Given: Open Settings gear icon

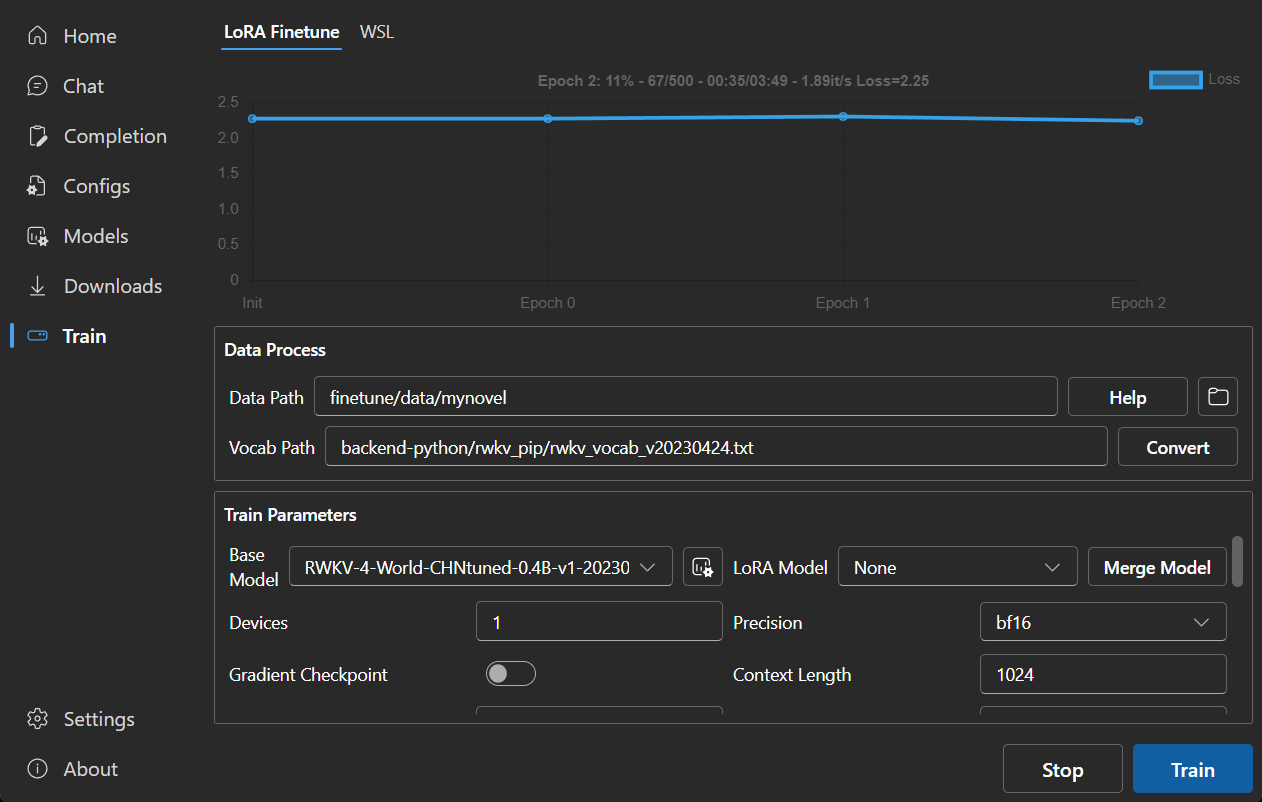Looking at the screenshot, I should (x=38, y=719).
